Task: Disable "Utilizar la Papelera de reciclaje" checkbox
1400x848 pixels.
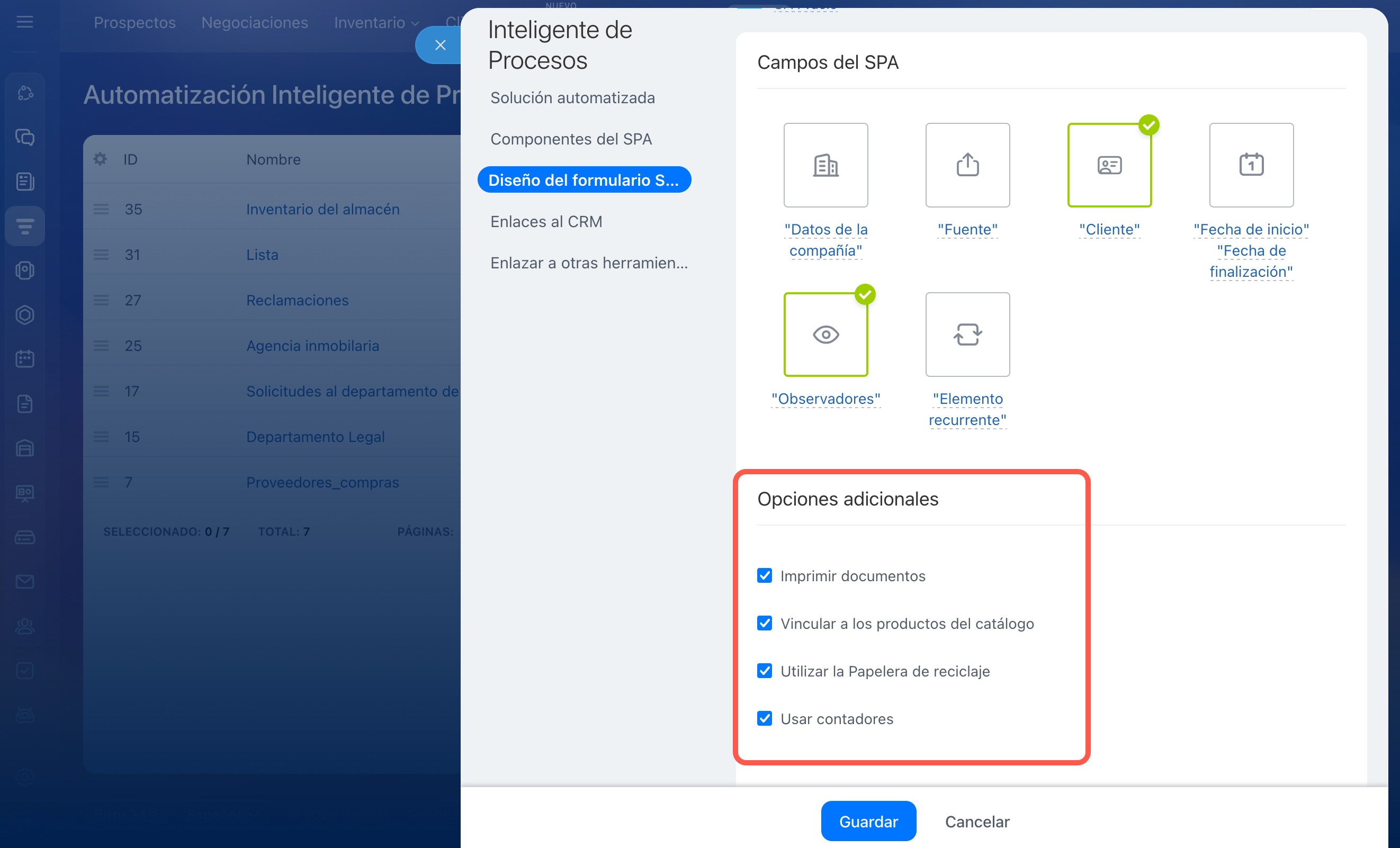Action: point(764,671)
